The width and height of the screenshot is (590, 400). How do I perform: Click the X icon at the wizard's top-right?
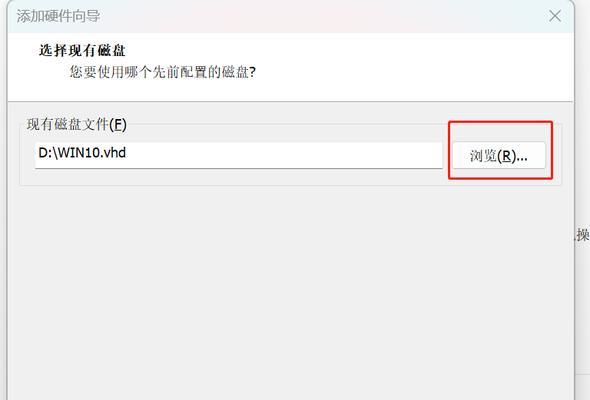(555, 16)
